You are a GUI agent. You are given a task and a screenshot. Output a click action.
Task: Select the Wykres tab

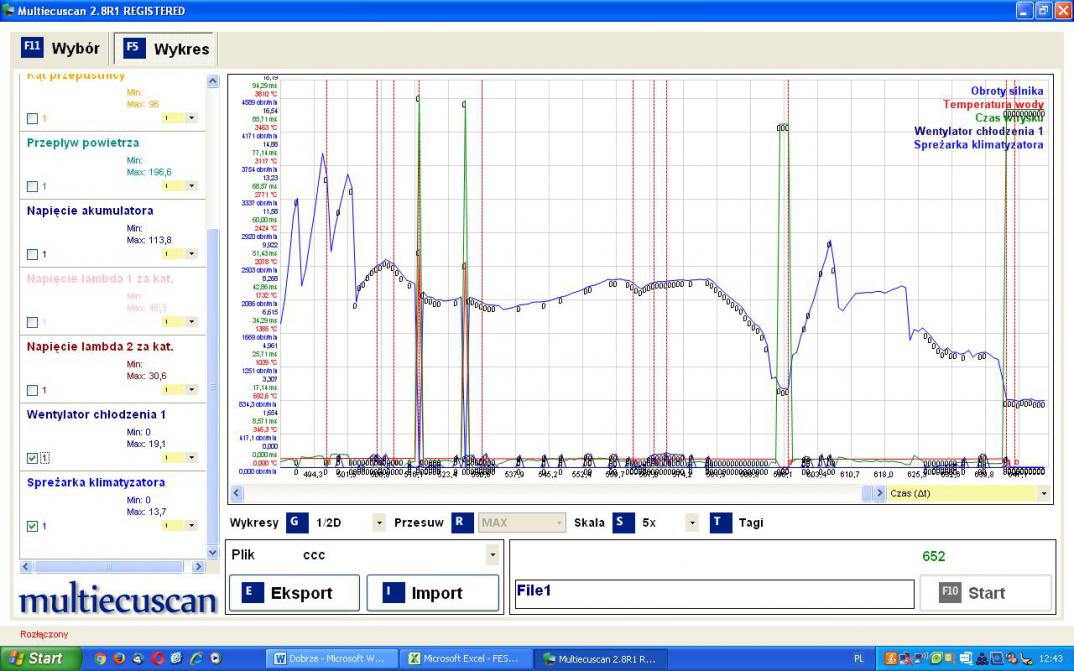tap(167, 49)
